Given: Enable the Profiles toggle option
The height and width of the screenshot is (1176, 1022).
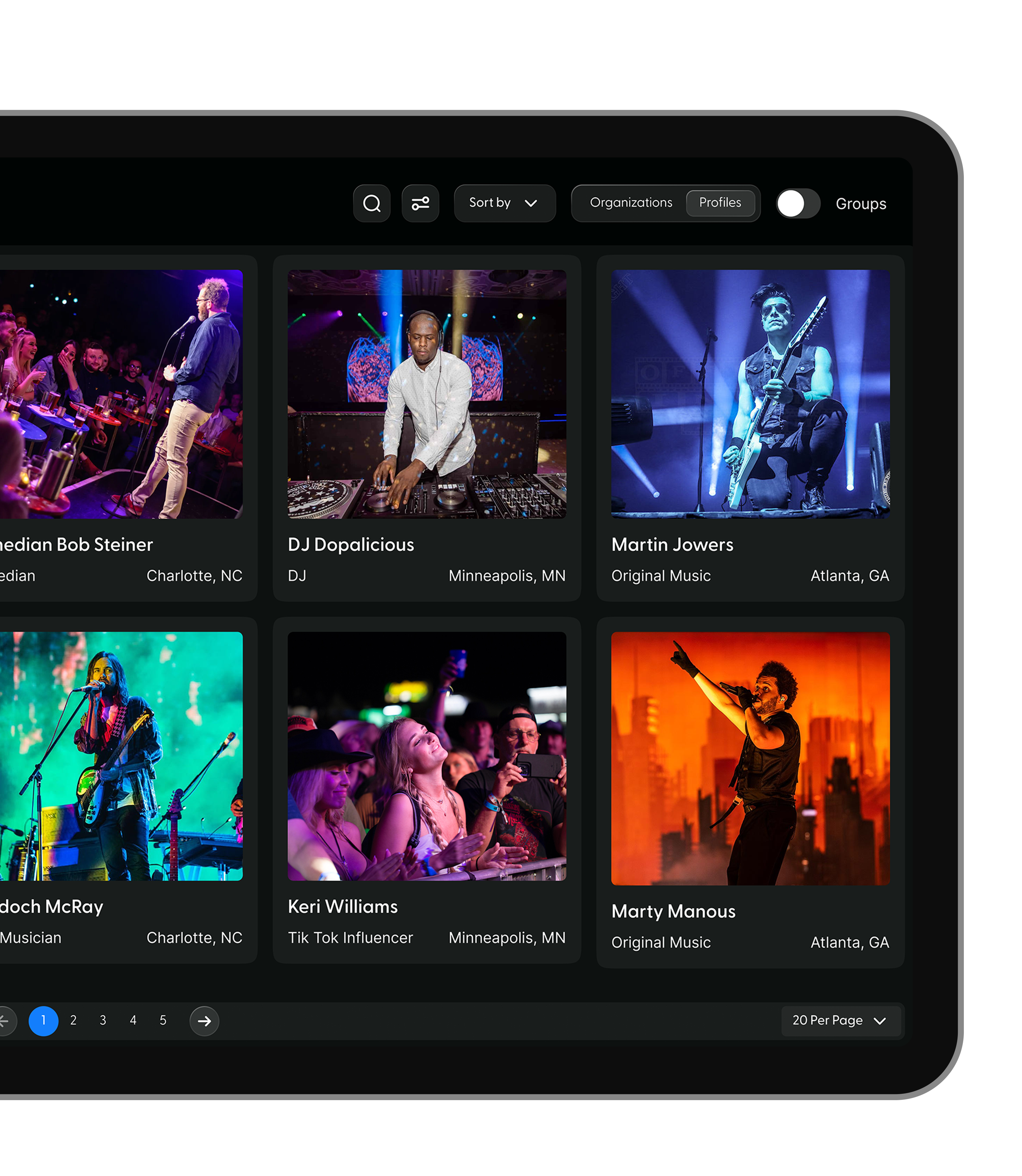Looking at the screenshot, I should (x=721, y=203).
